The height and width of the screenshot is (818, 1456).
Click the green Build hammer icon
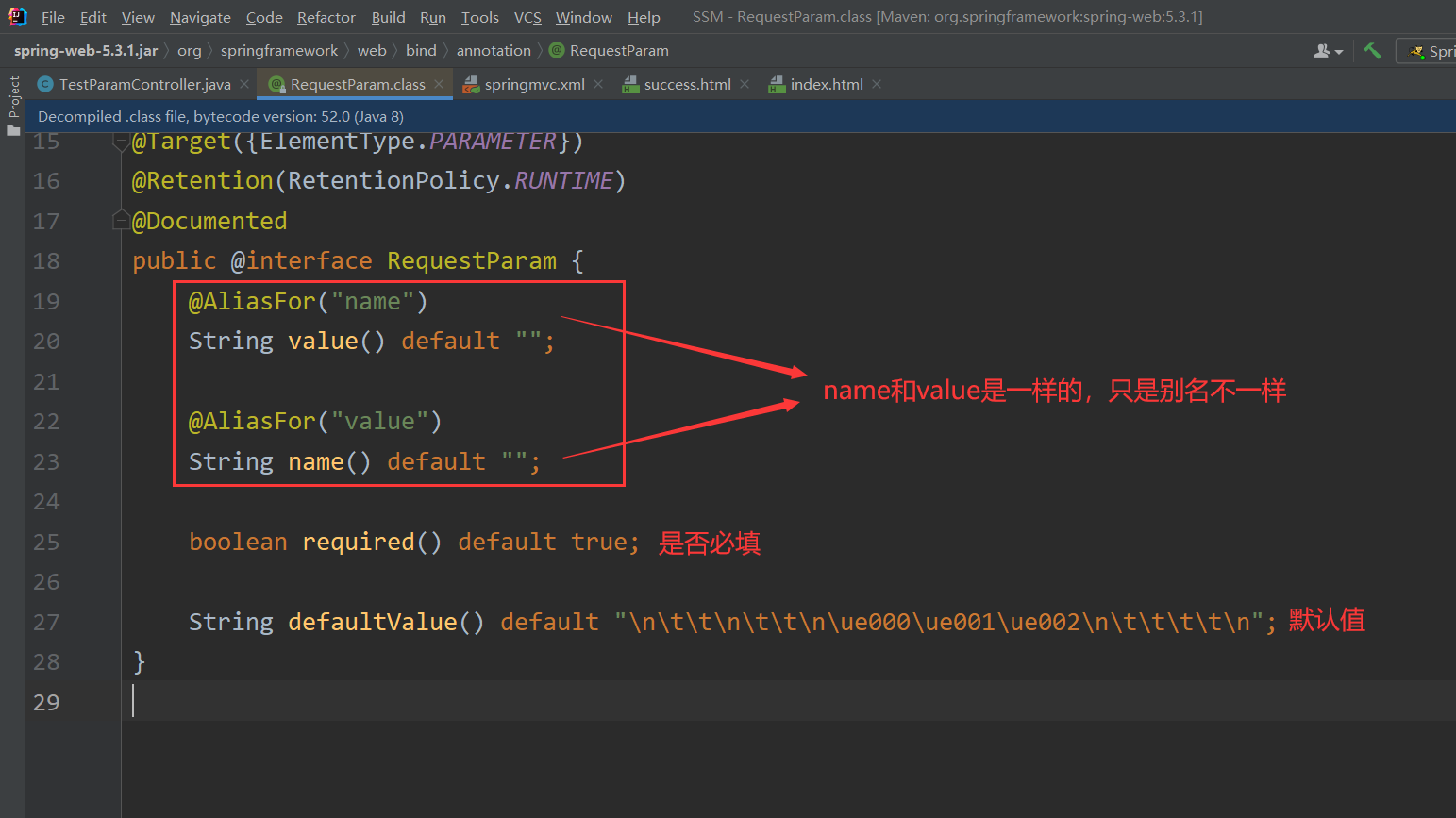click(x=1372, y=50)
